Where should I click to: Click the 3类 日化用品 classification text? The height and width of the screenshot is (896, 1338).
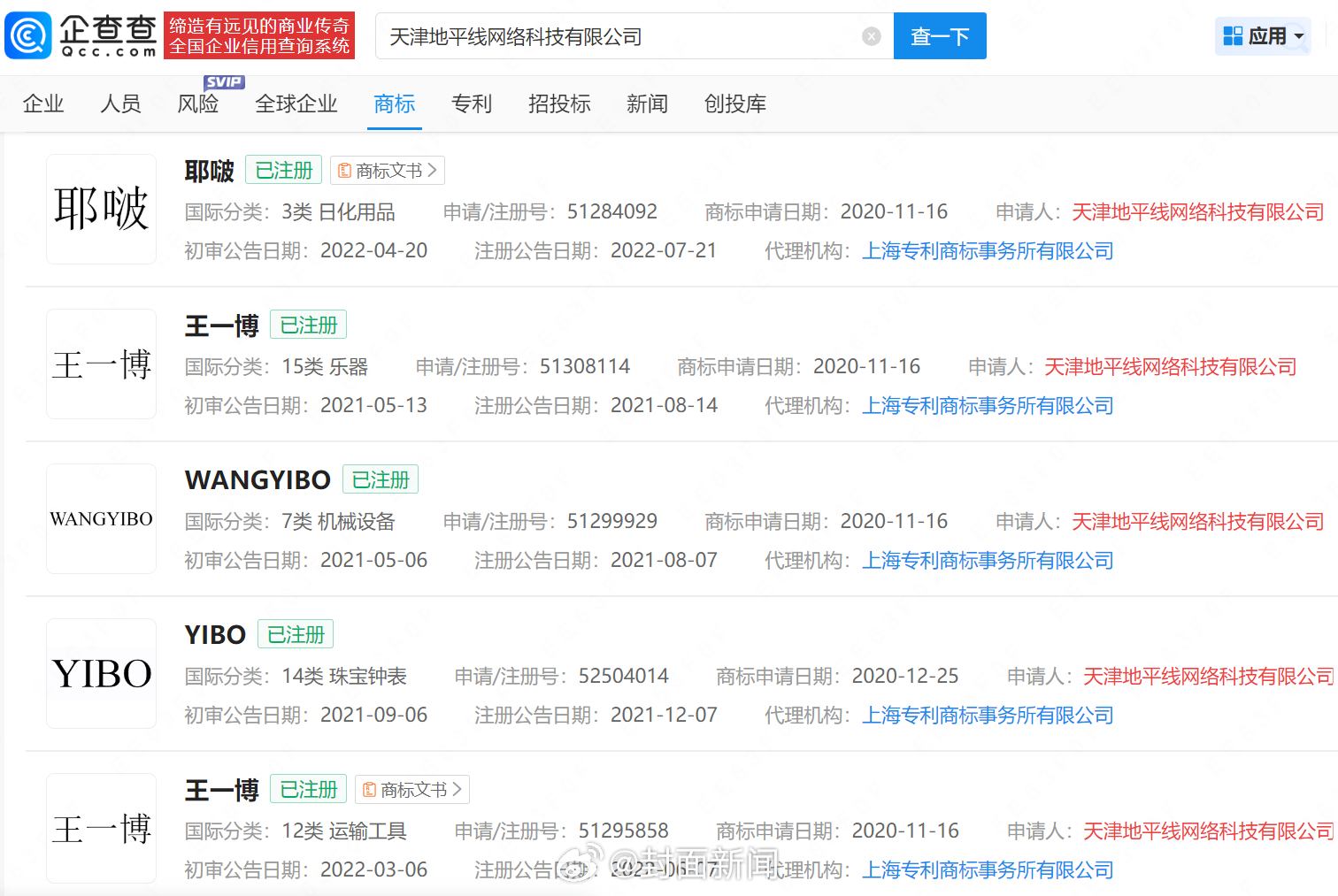point(339,212)
